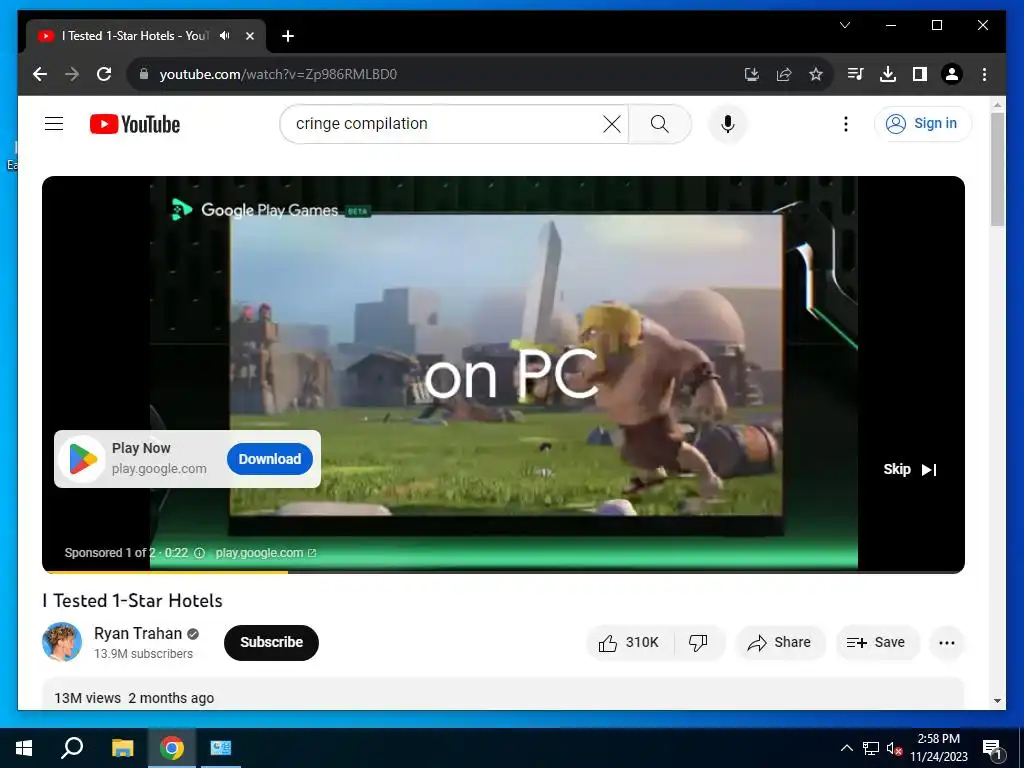
Task: Open Chrome profile menu
Action: [952, 74]
